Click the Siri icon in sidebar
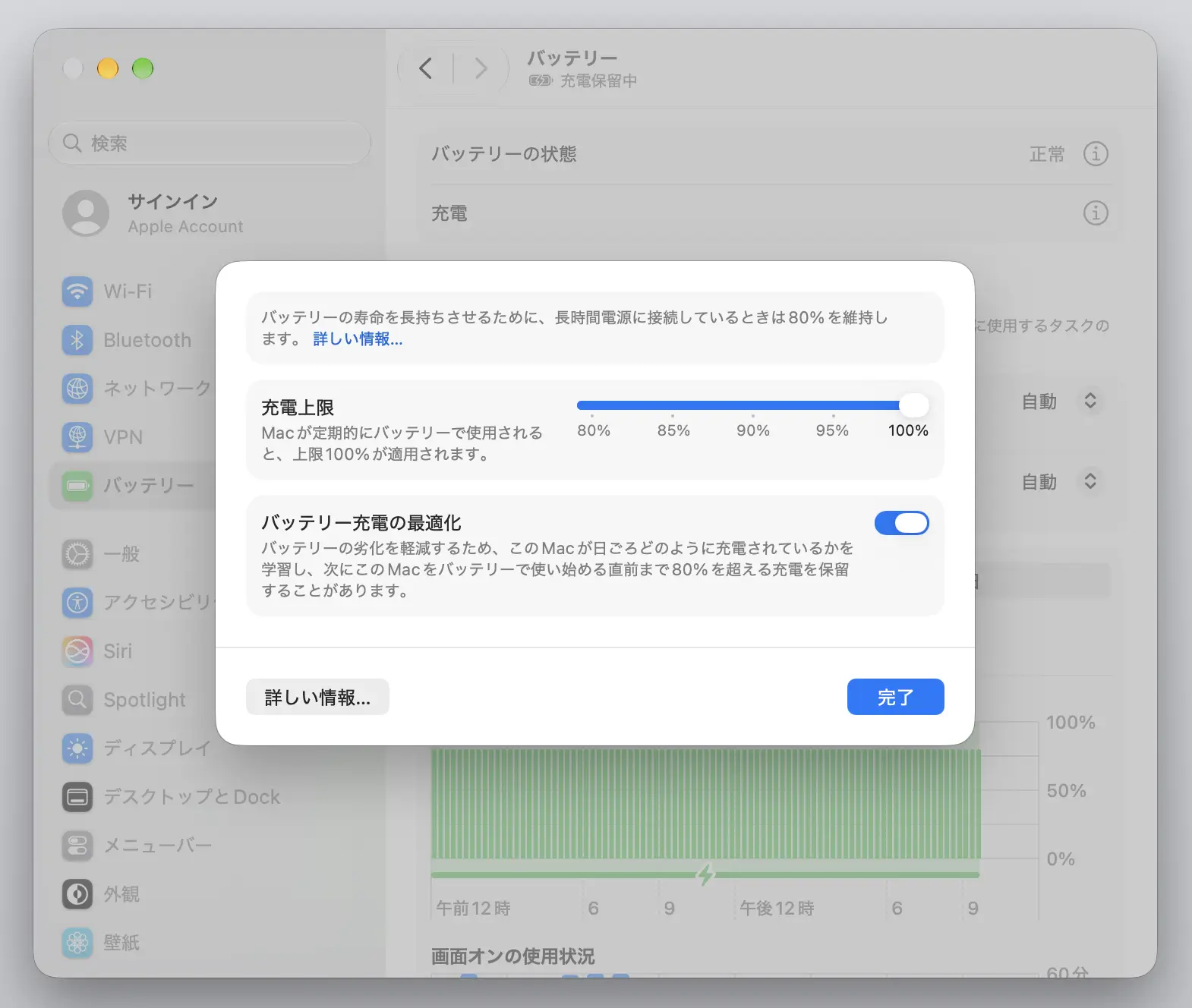This screenshot has width=1192, height=1008. pyautogui.click(x=77, y=651)
